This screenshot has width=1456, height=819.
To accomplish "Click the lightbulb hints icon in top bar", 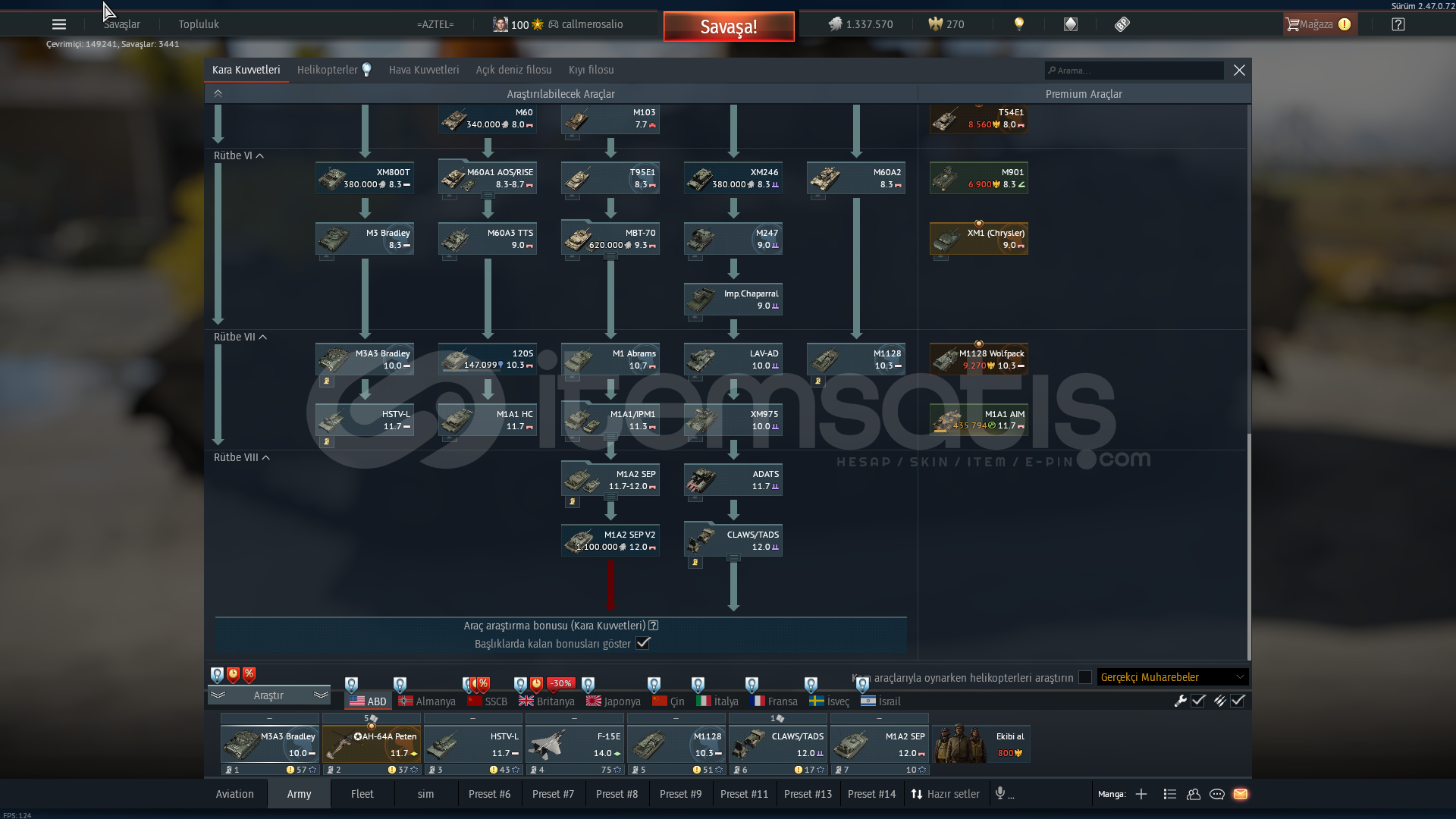I will (1019, 24).
